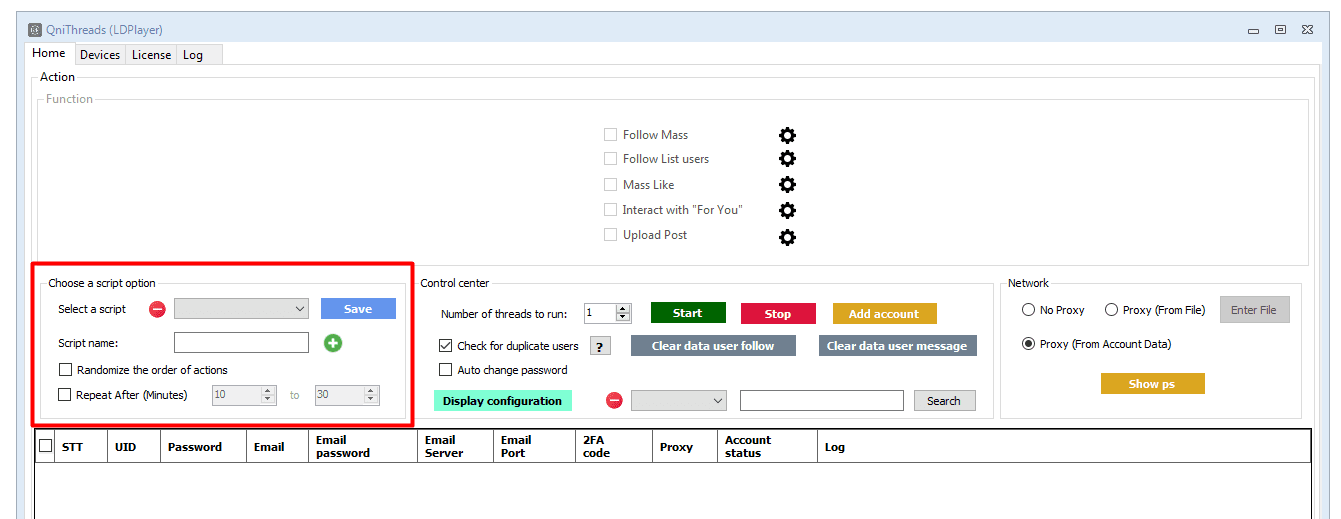The height and width of the screenshot is (519, 1341).
Task: Open the License tab
Action: tap(151, 55)
